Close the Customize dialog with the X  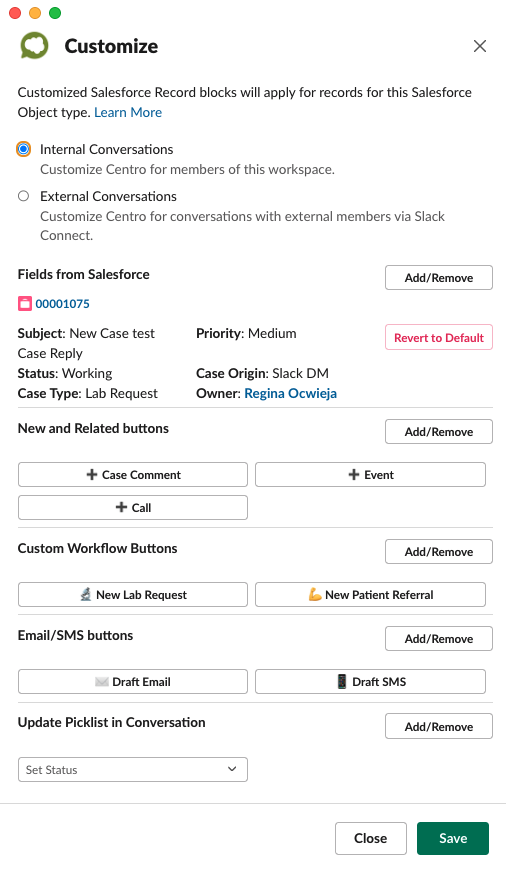(480, 46)
